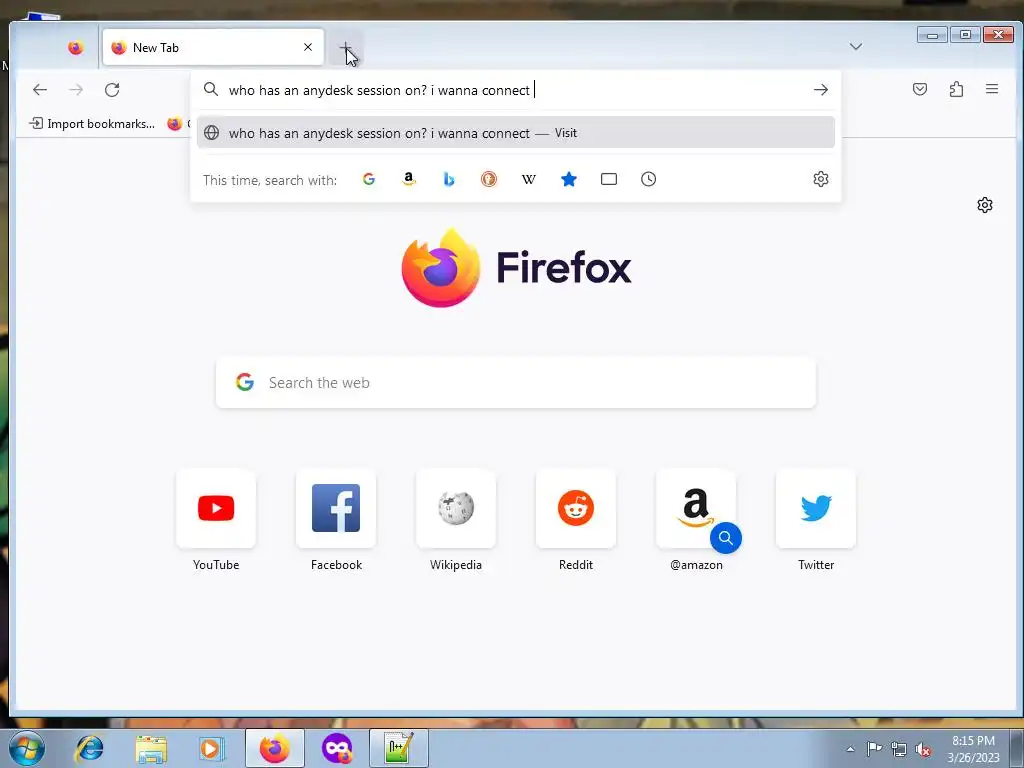Open a new tab with plus button

pyautogui.click(x=345, y=48)
